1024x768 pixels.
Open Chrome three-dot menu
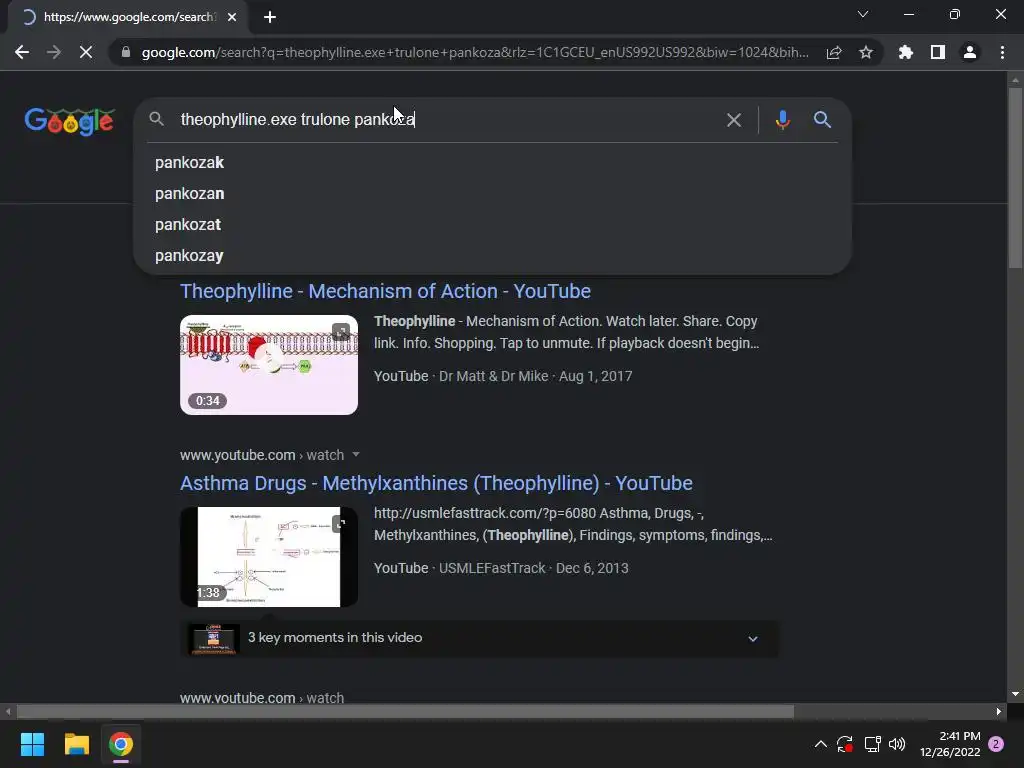tap(1002, 52)
